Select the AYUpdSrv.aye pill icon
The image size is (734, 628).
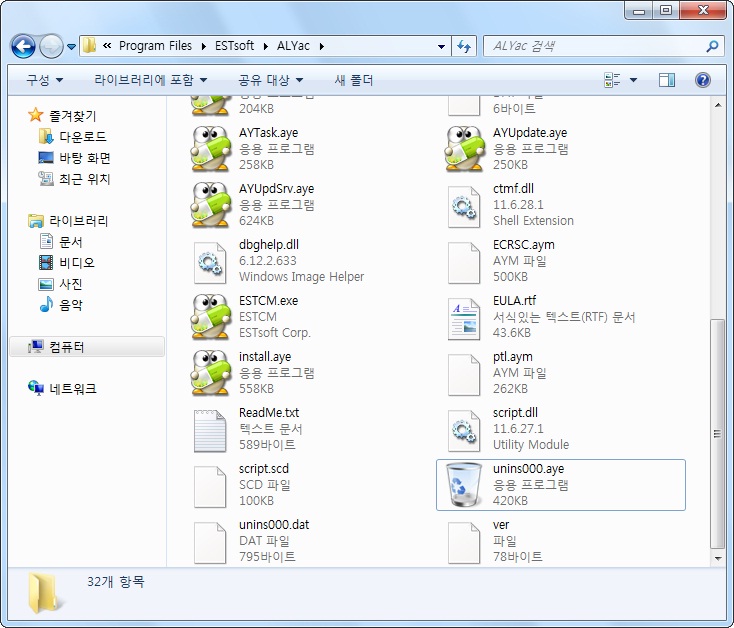pyautogui.click(x=211, y=205)
